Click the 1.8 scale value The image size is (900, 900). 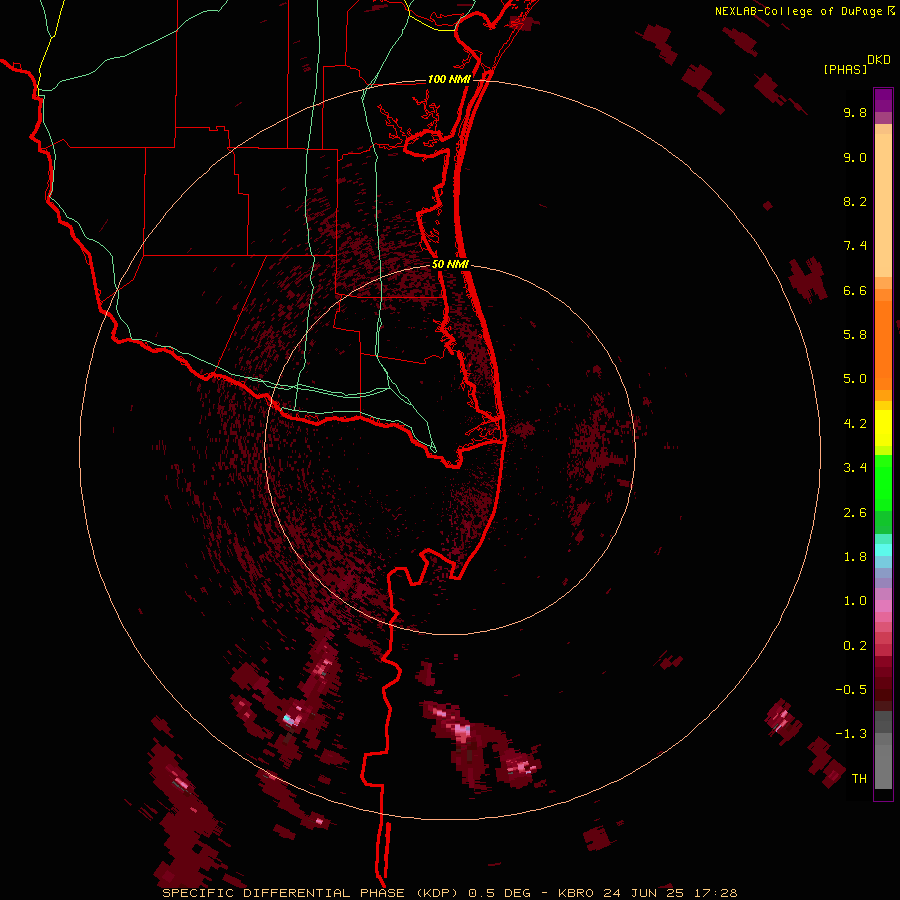[x=855, y=557]
